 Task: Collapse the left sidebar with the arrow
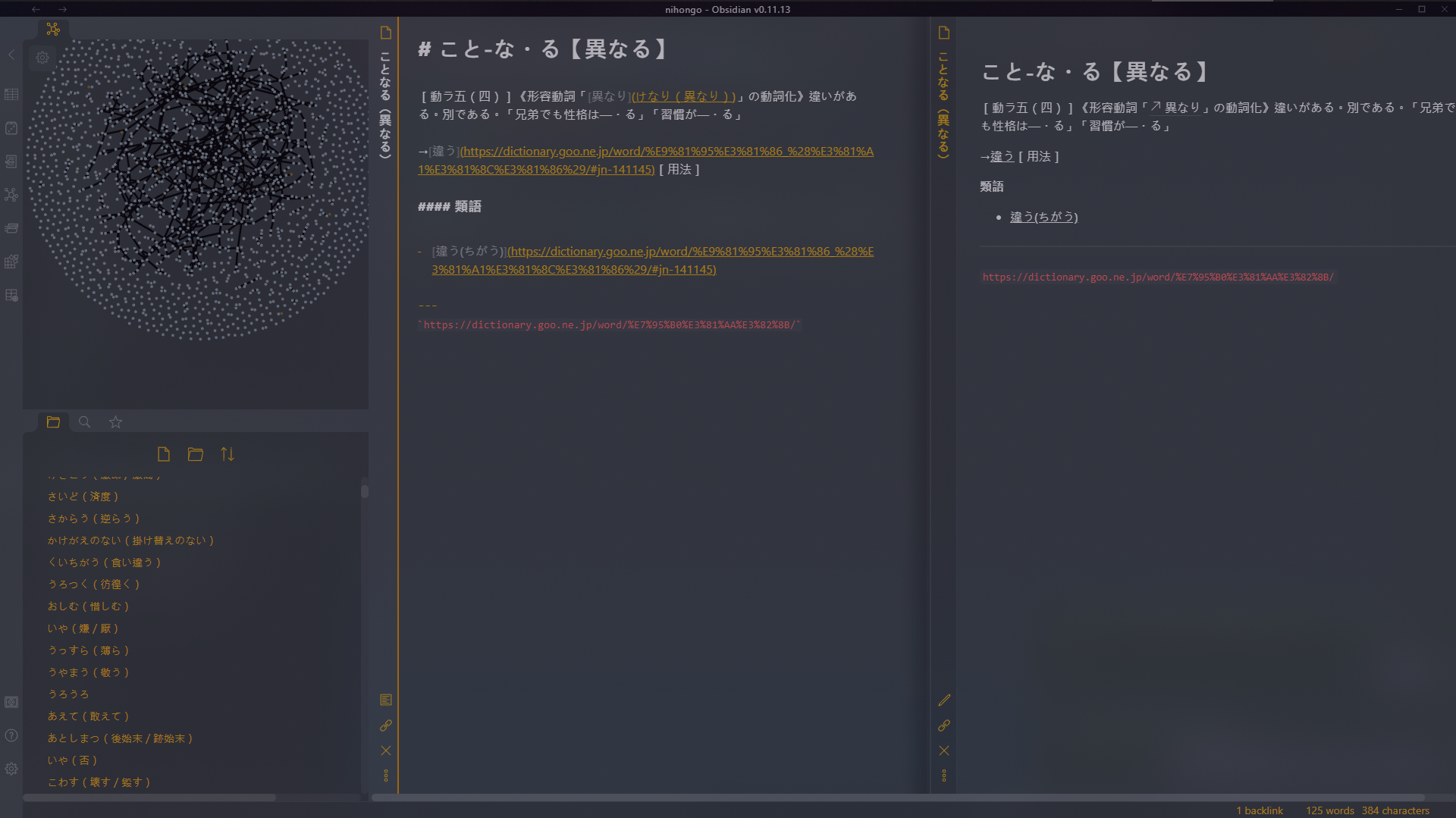coord(11,55)
